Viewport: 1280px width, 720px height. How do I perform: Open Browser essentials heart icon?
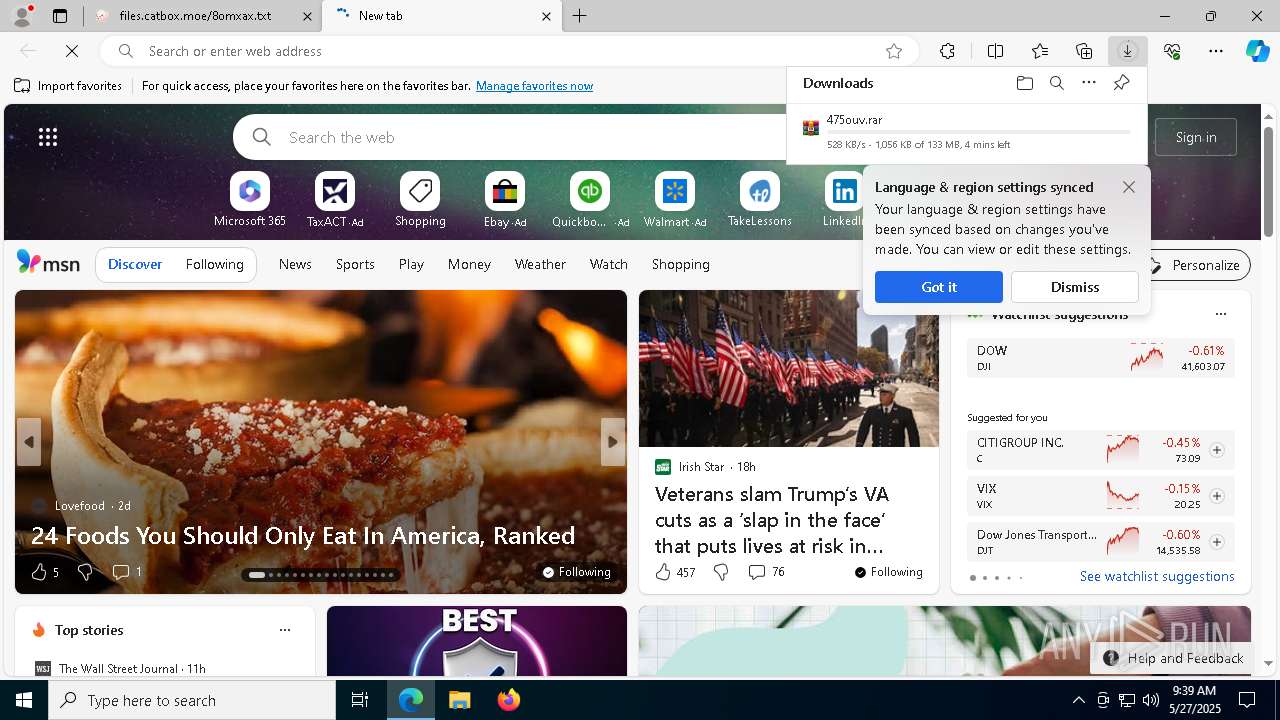(1172, 51)
